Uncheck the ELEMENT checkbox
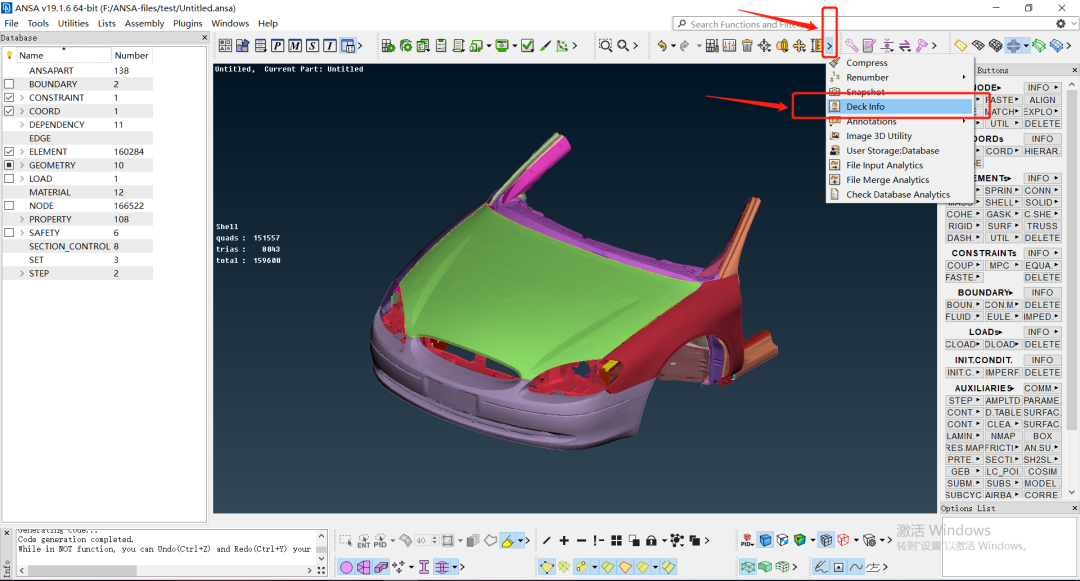 (9, 151)
